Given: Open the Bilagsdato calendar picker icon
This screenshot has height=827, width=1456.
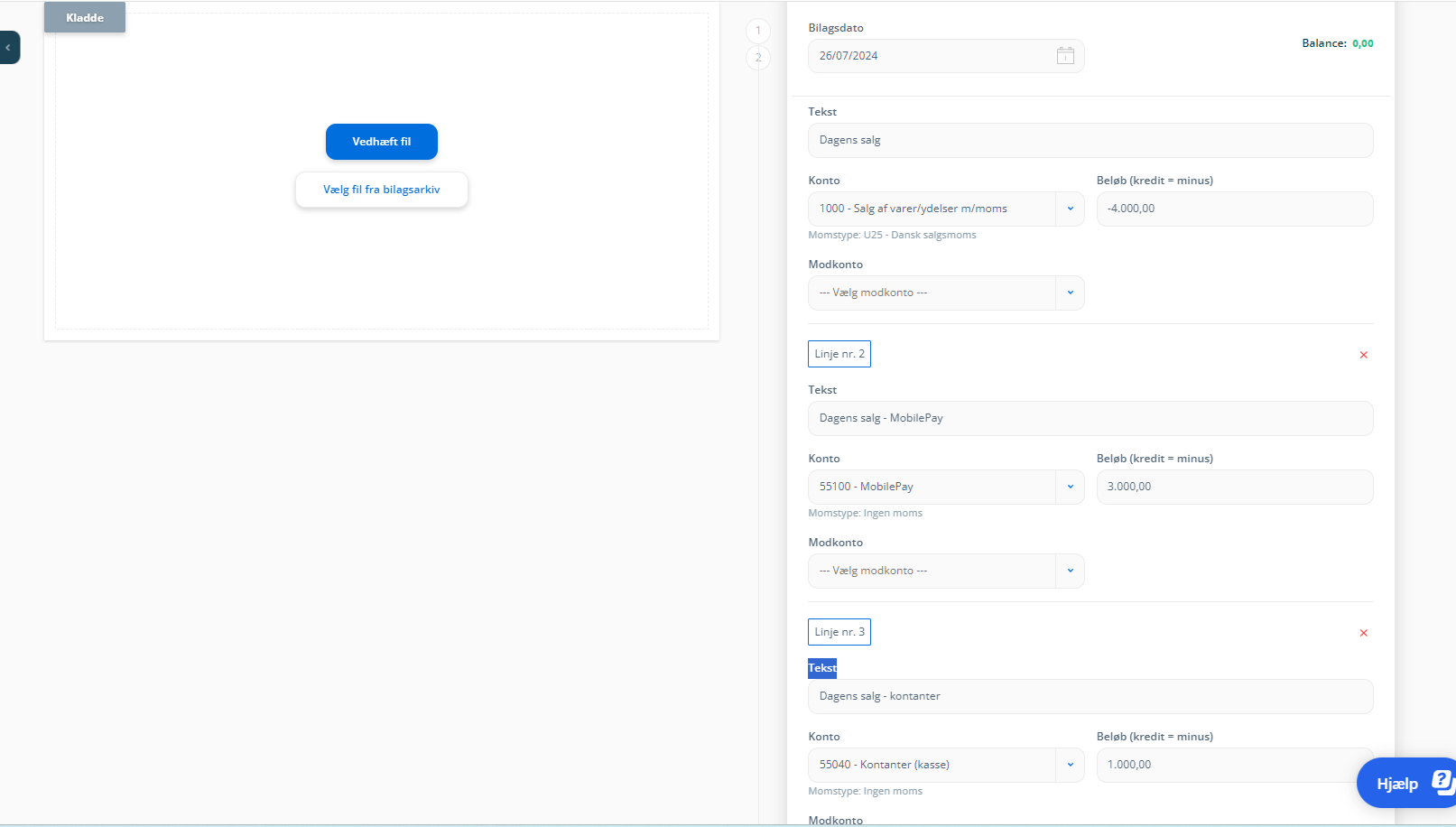Looking at the screenshot, I should pyautogui.click(x=1065, y=56).
